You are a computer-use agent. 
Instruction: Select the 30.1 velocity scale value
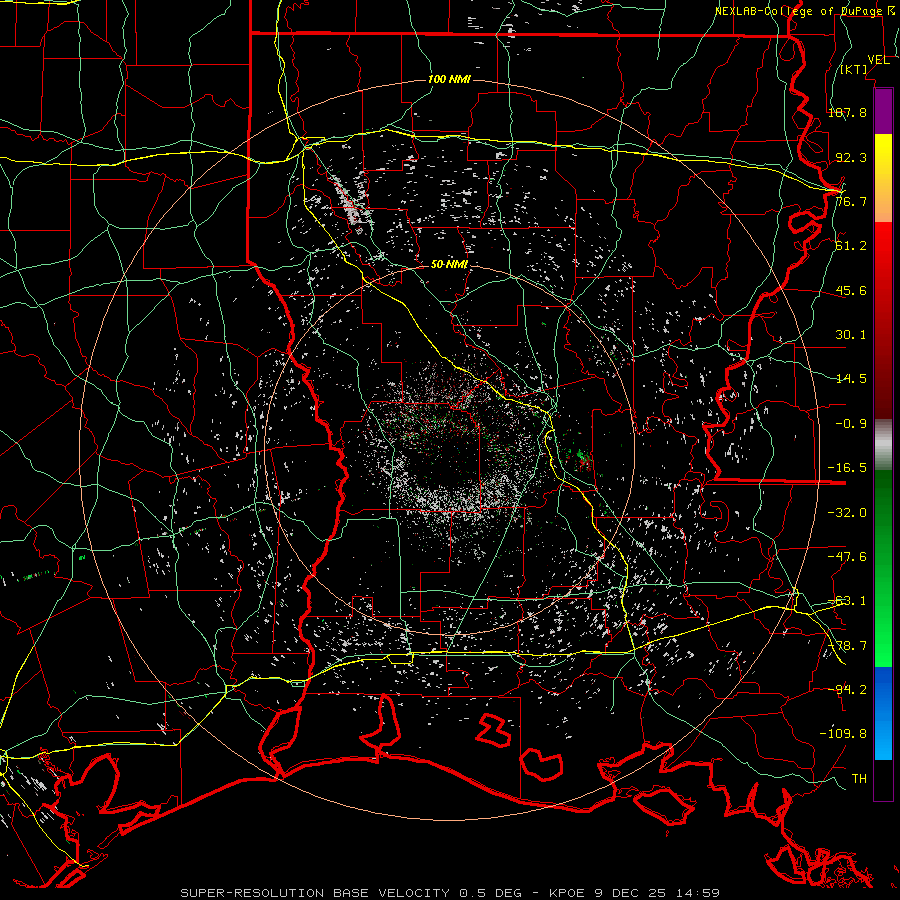(x=851, y=335)
